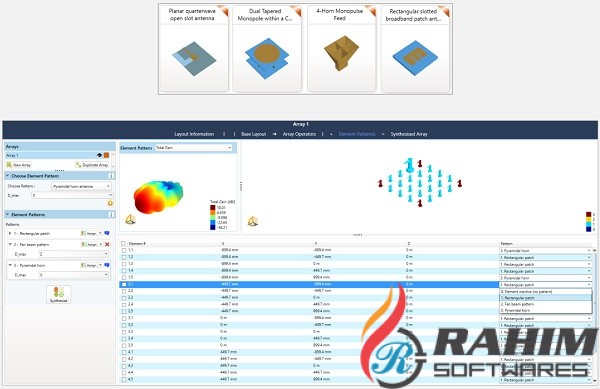Click Assign button for Rectangular patch
This screenshot has width=600, height=389.
(x=89, y=233)
